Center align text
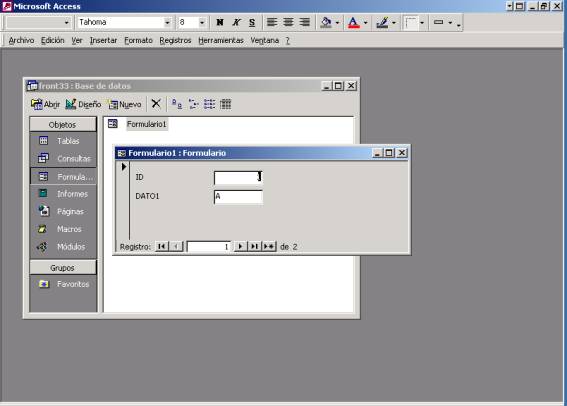The height and width of the screenshot is (406, 567). 288,22
